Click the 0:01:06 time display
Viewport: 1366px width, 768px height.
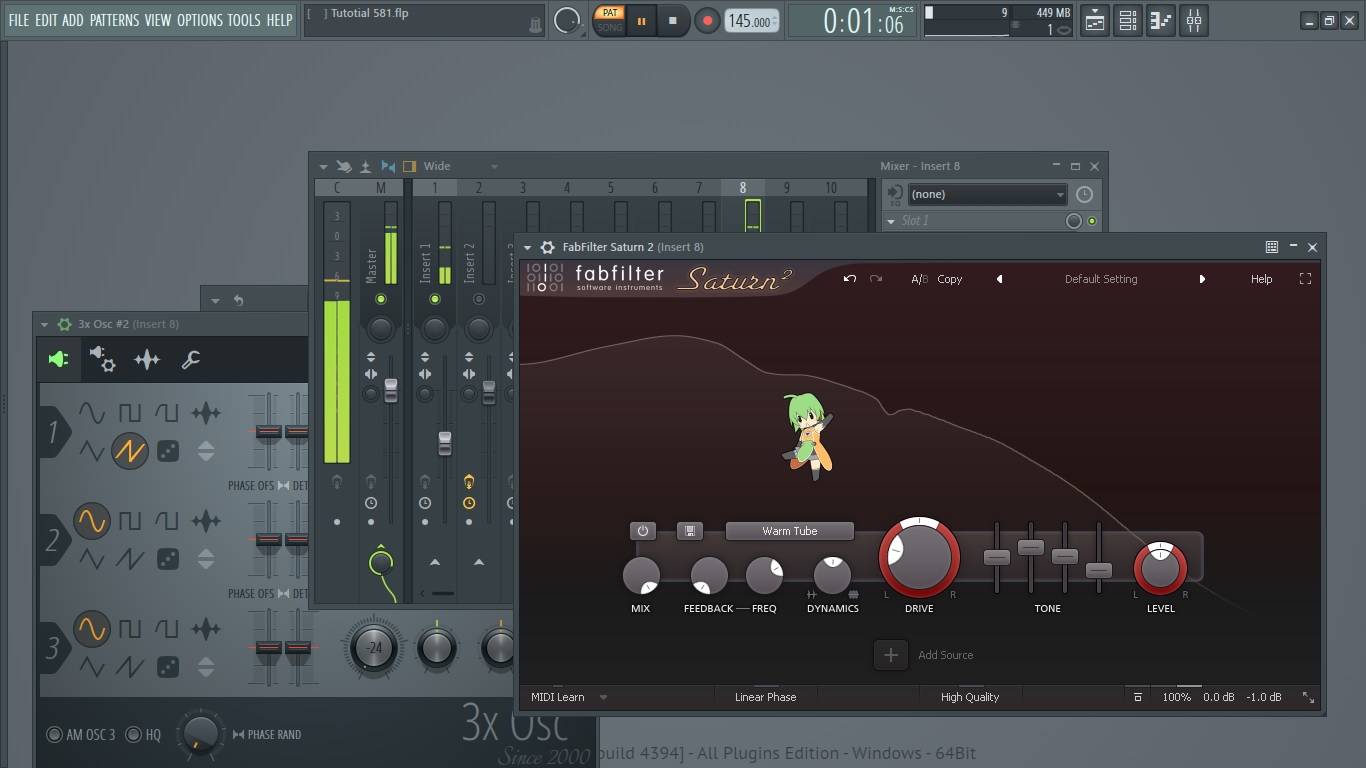[863, 21]
